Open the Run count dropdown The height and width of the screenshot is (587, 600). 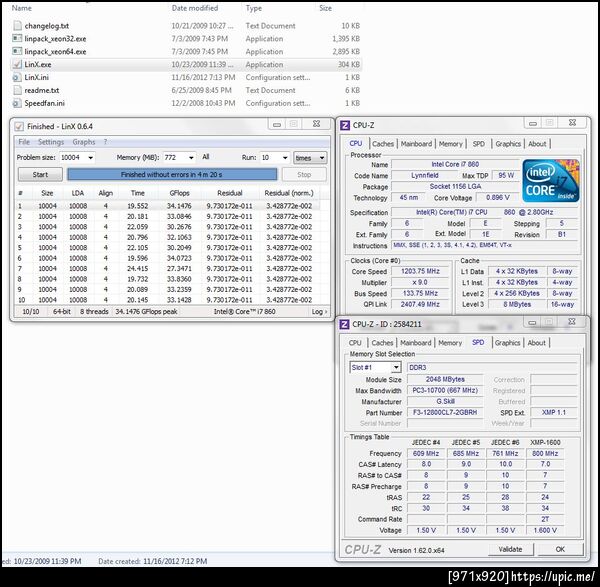(x=285, y=158)
